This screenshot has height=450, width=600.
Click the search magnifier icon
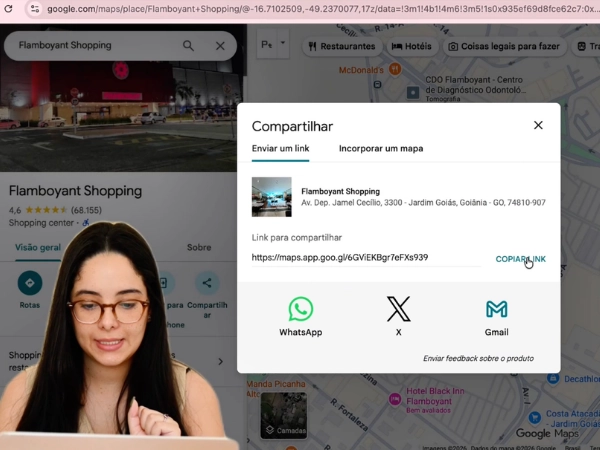(x=188, y=46)
